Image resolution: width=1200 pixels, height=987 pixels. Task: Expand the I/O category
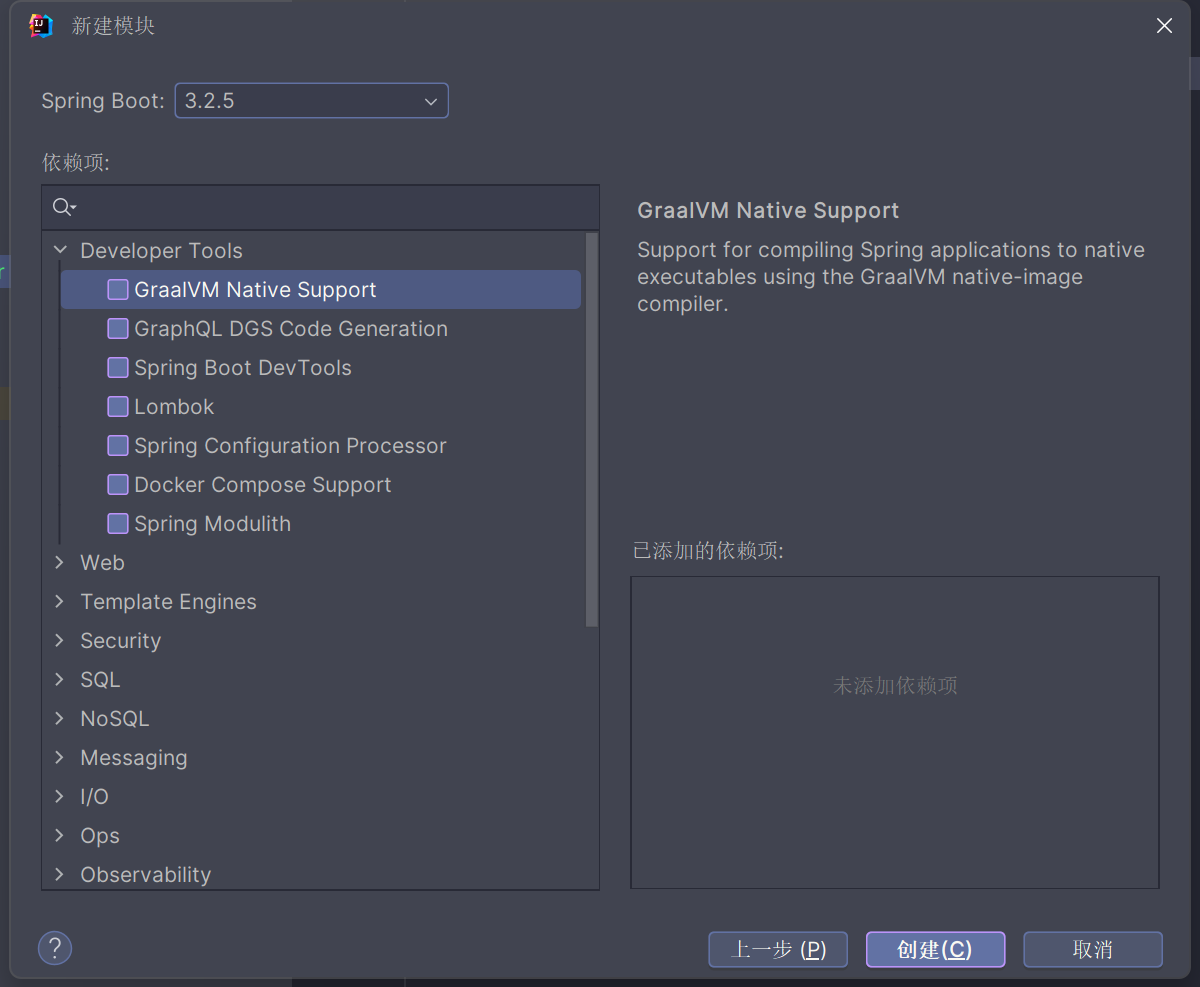[60, 796]
